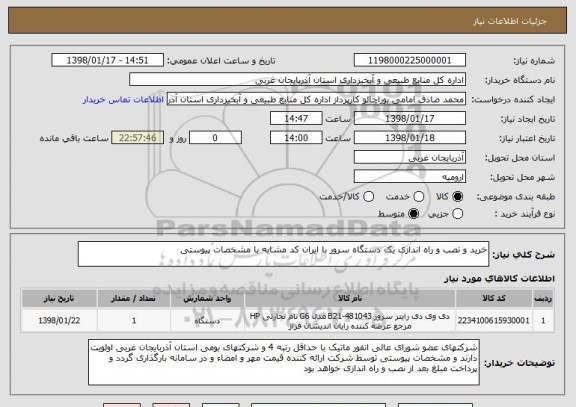Image resolution: width=576 pixels, height=407 pixels.
Task: Click the delivery province آذربایجان غربی field
Action: point(410,157)
